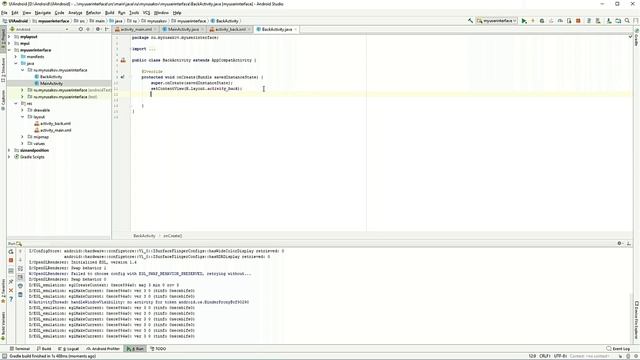This screenshot has width=640, height=360.
Task: Click the Debug app bug icon
Action: (542, 20)
